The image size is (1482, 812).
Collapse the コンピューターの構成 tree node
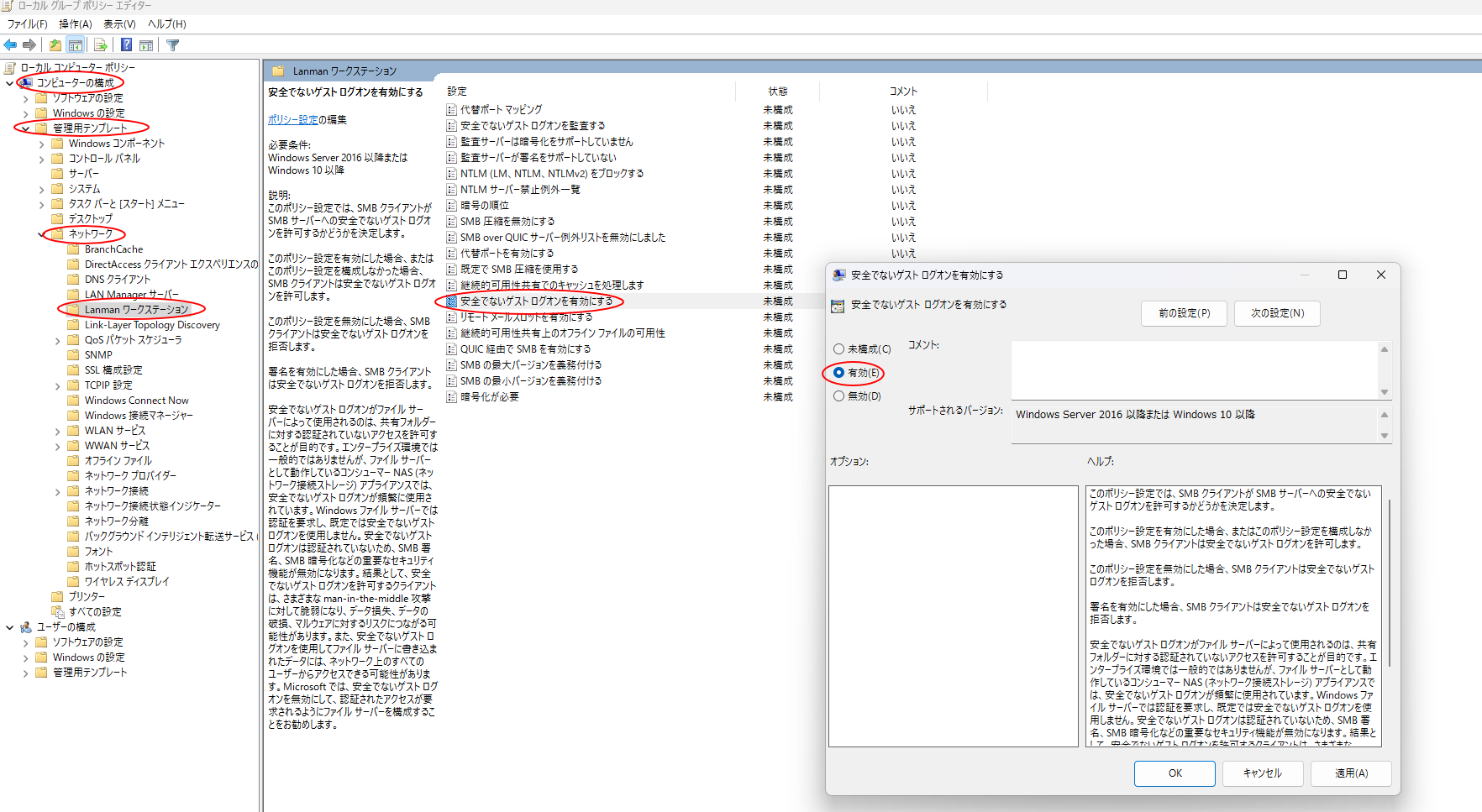10,83
